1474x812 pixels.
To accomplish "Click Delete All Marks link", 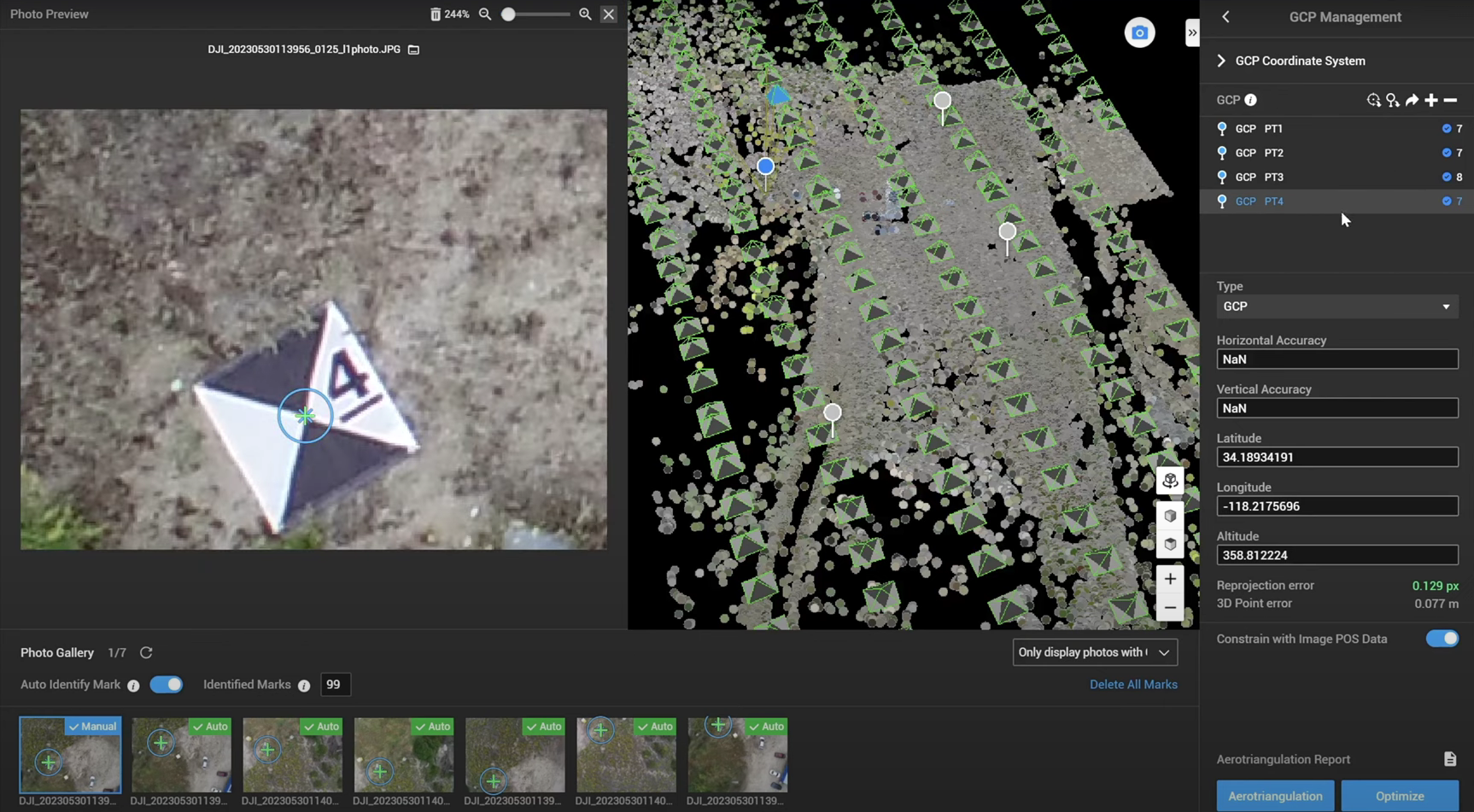I will tap(1132, 685).
